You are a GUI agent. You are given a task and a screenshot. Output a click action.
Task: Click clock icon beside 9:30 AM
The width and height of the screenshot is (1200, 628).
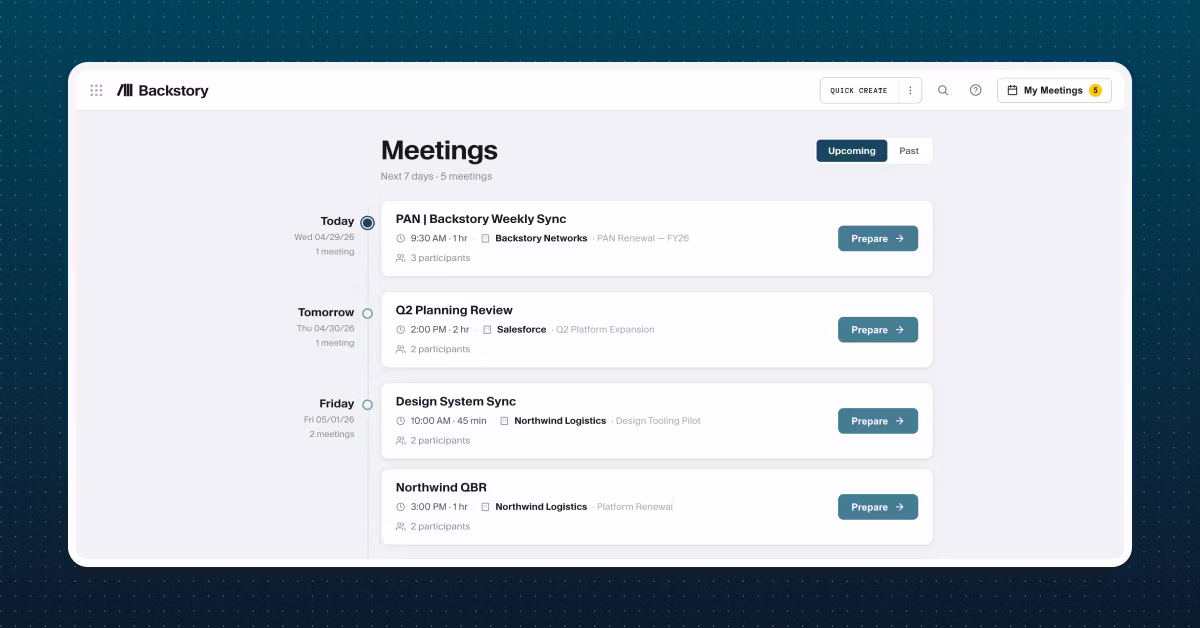pyautogui.click(x=401, y=239)
